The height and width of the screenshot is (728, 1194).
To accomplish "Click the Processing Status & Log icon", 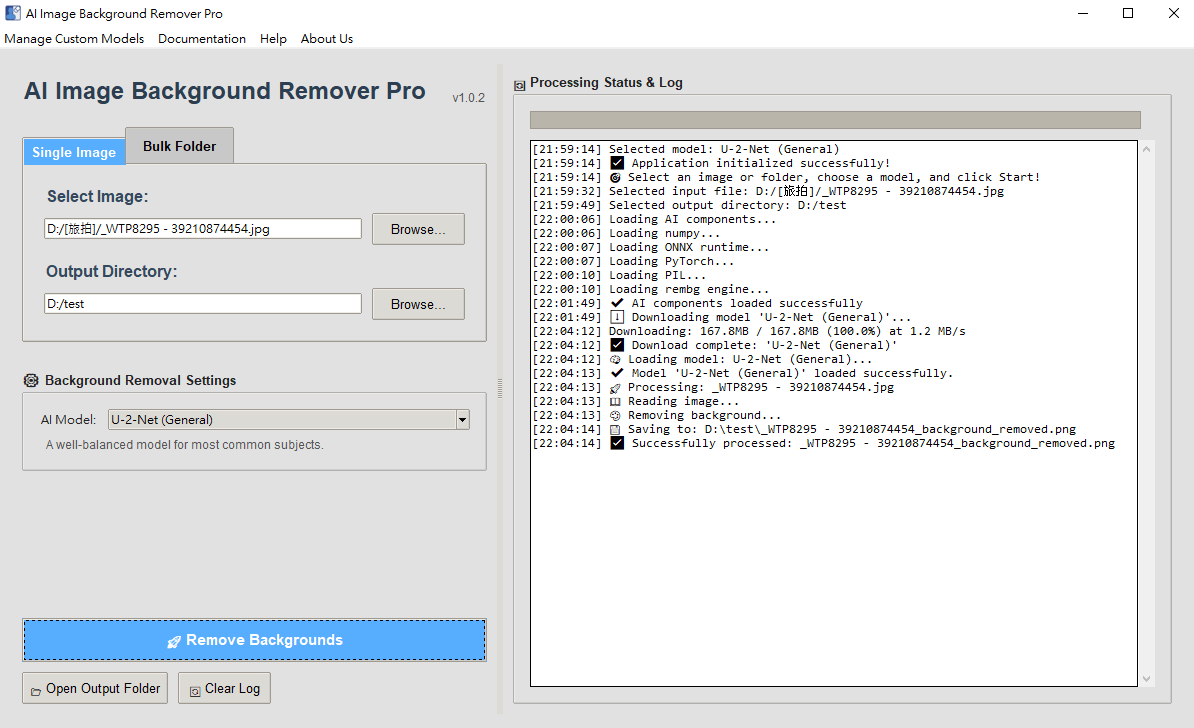I will 519,84.
